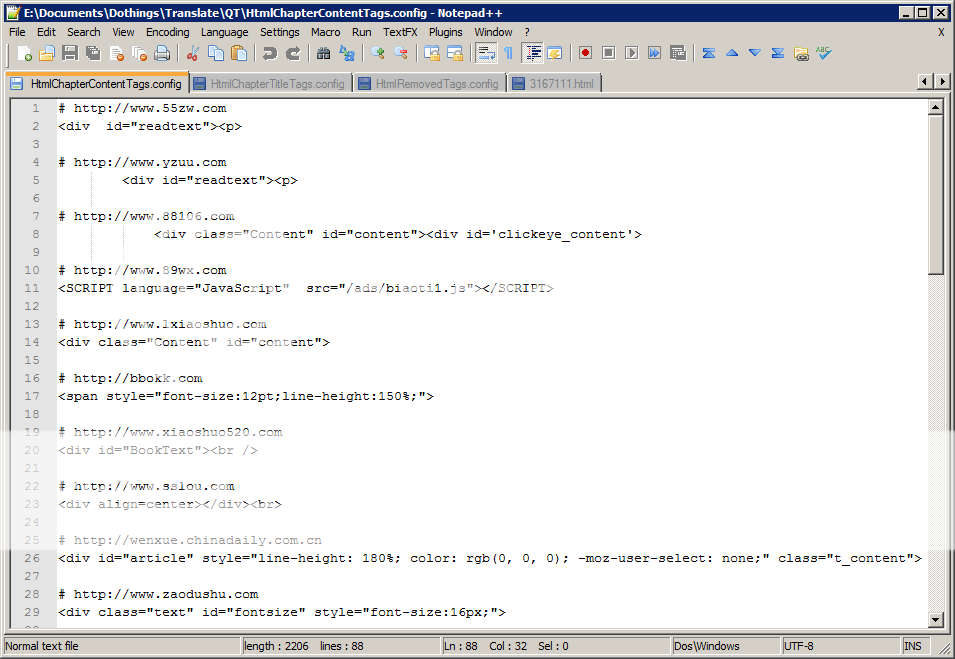The image size is (955, 659).
Task: Run the spell-check ABC icon
Action: tap(824, 53)
